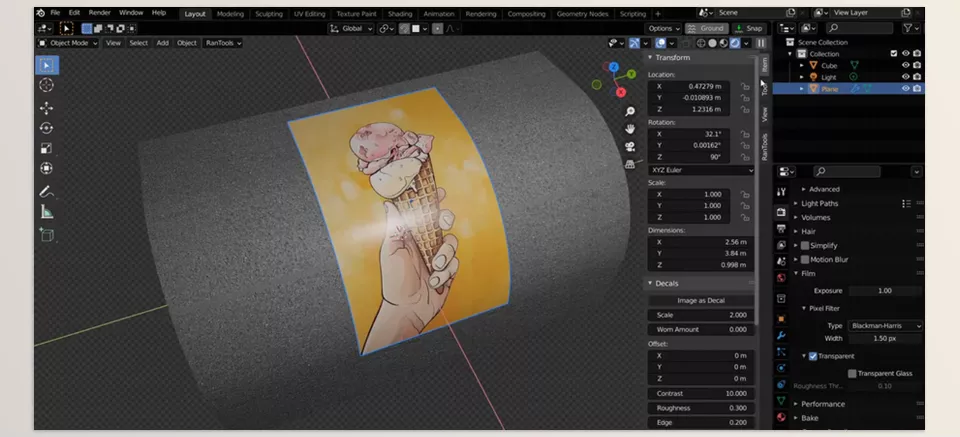The width and height of the screenshot is (960, 437).
Task: Hide the Cube in viewport
Action: (906, 65)
